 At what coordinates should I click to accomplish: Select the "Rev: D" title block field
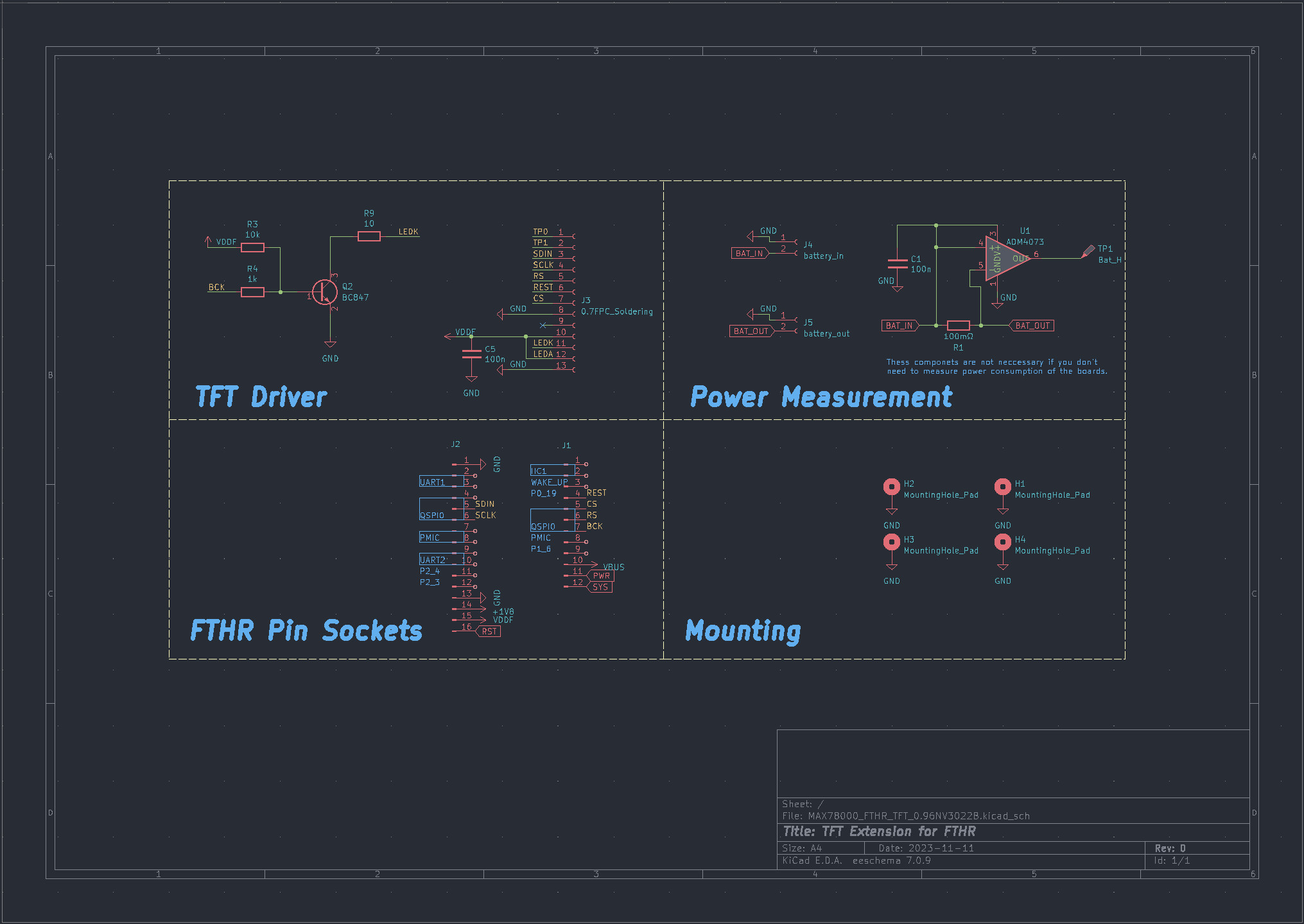[x=1170, y=848]
